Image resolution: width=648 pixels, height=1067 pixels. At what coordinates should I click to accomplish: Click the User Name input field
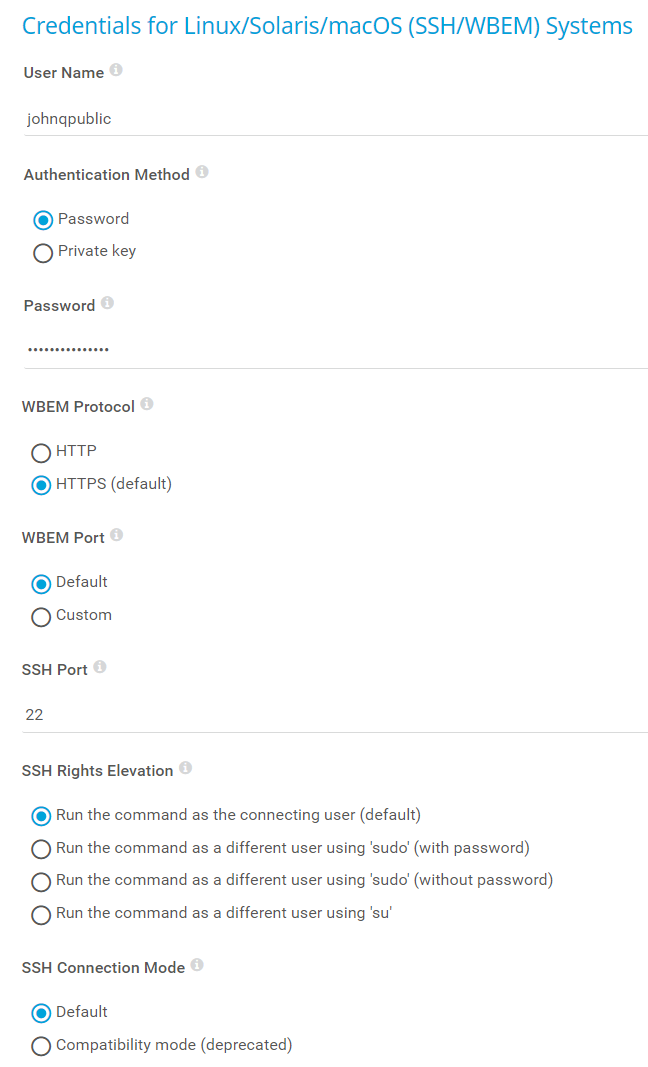334,119
